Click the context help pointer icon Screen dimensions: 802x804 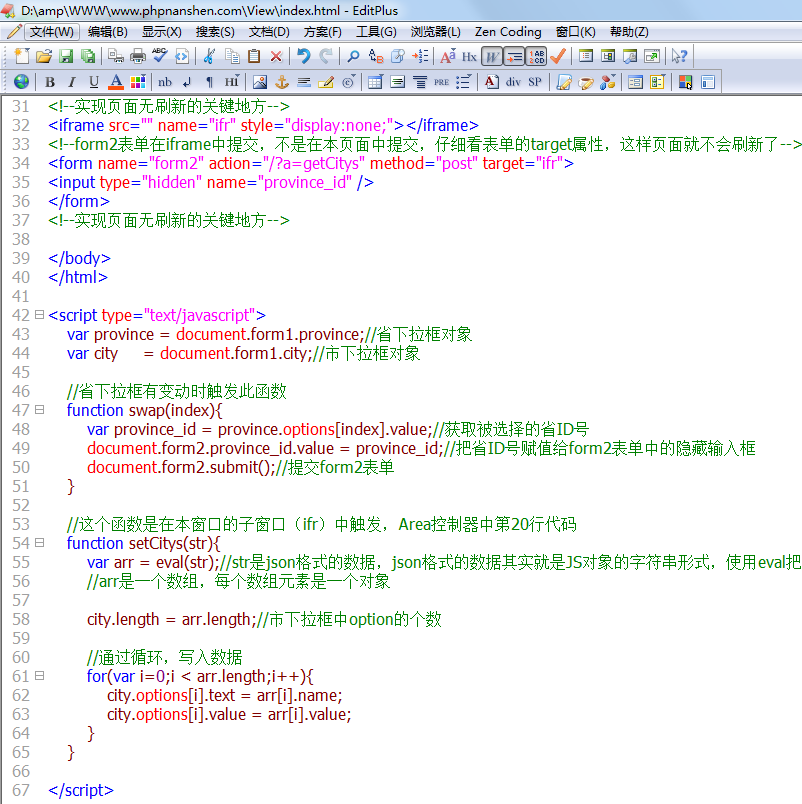[x=679, y=56]
